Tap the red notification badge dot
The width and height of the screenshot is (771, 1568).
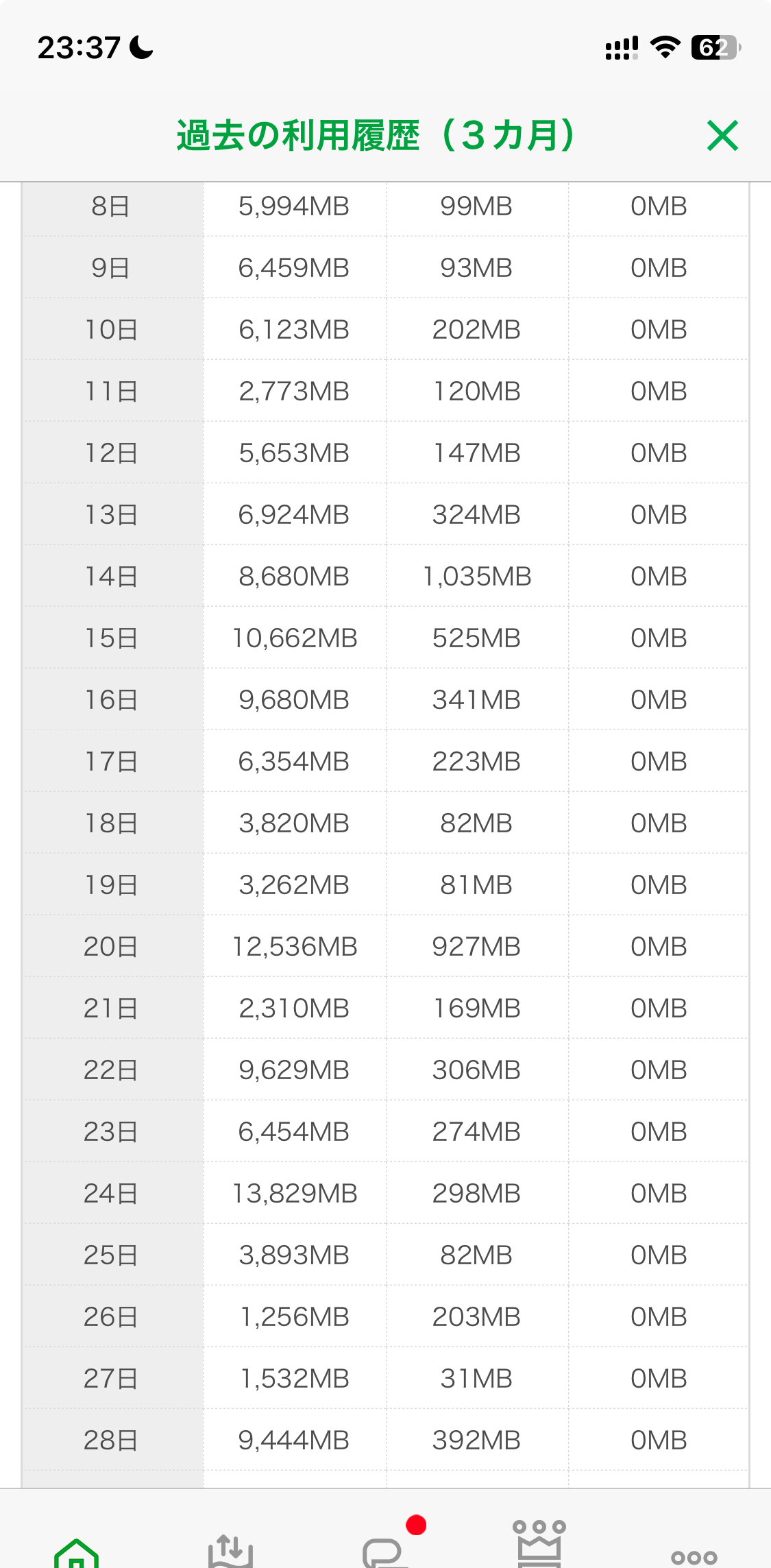click(416, 1525)
